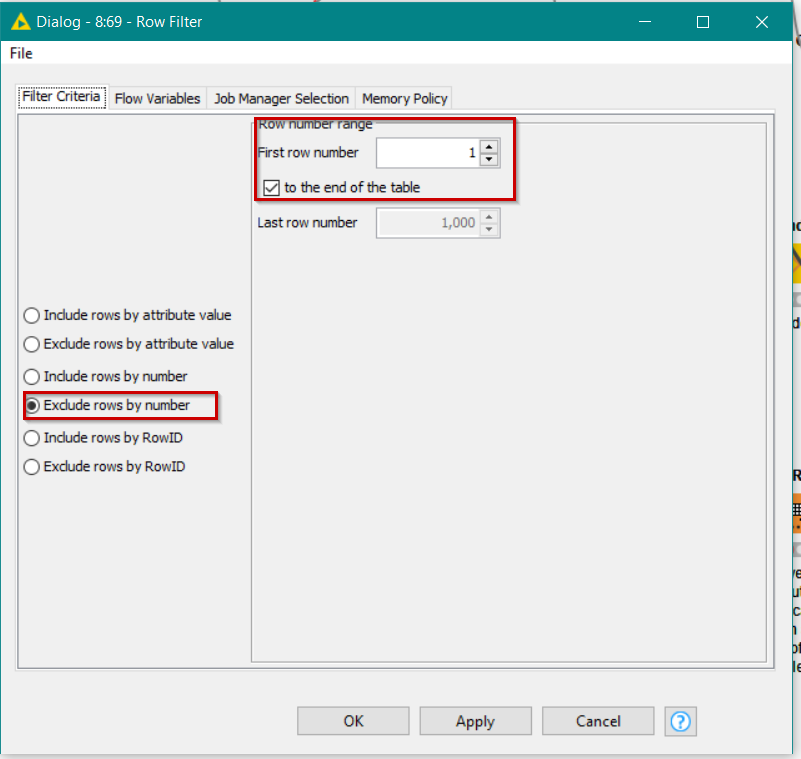Choose 'Exclude rows by RowID' option
The height and width of the screenshot is (759, 801).
(31, 466)
